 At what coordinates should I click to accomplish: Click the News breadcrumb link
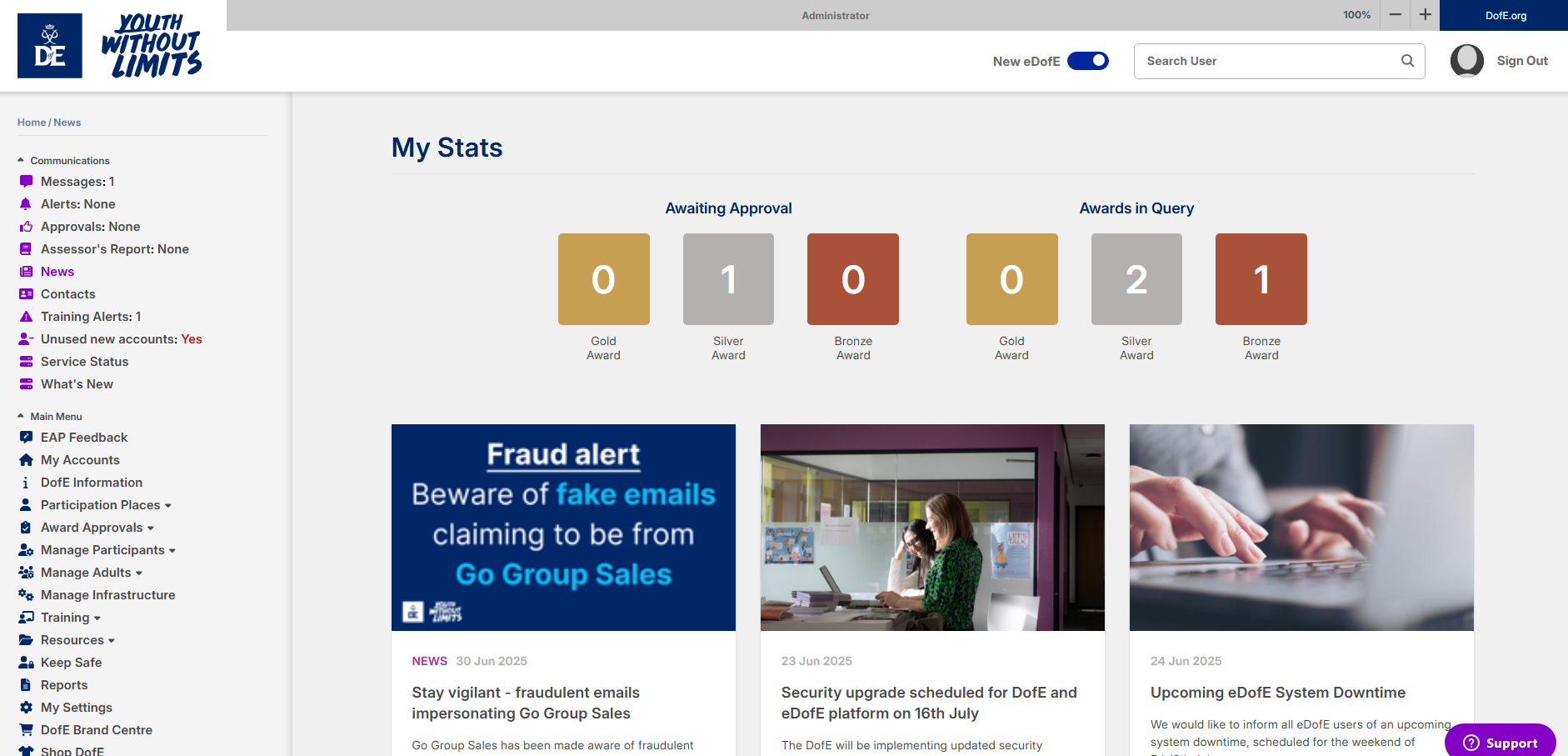tap(67, 123)
